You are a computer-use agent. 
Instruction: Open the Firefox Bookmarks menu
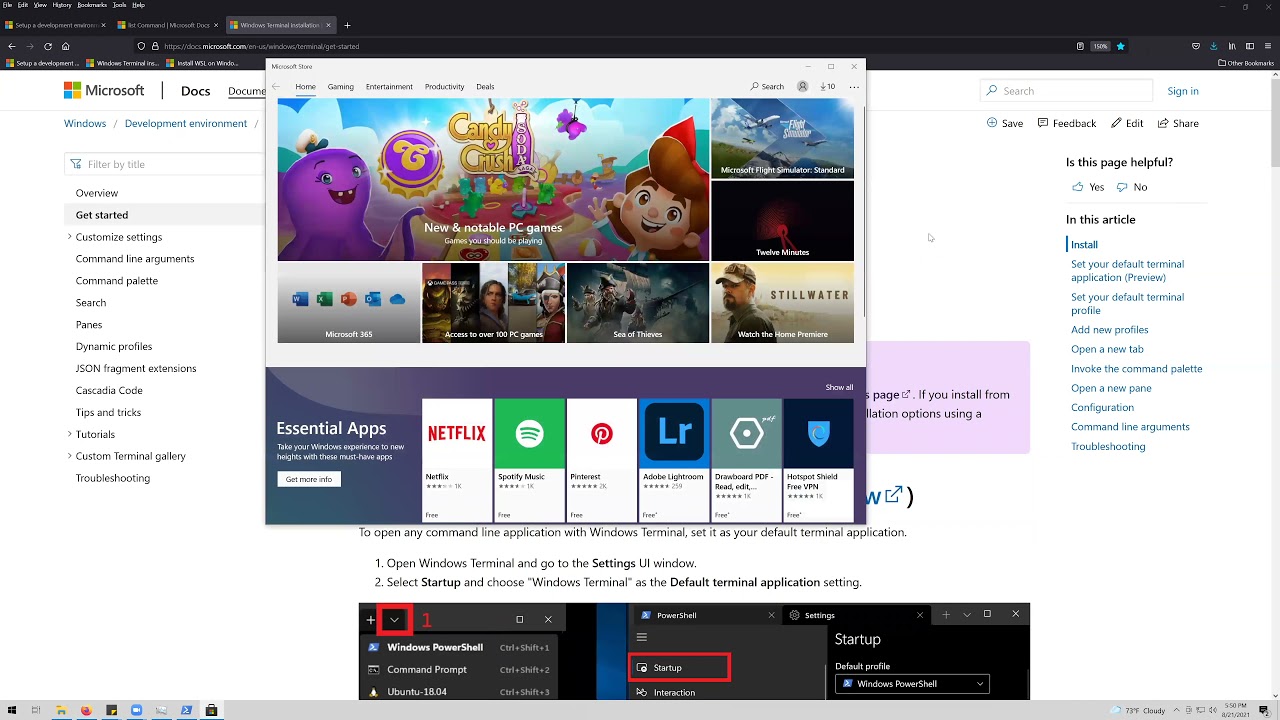(x=92, y=5)
